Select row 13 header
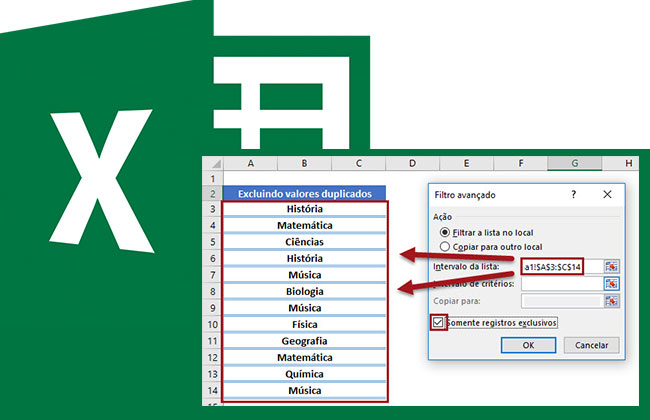Viewport: 650px width, 420px height. [213, 374]
